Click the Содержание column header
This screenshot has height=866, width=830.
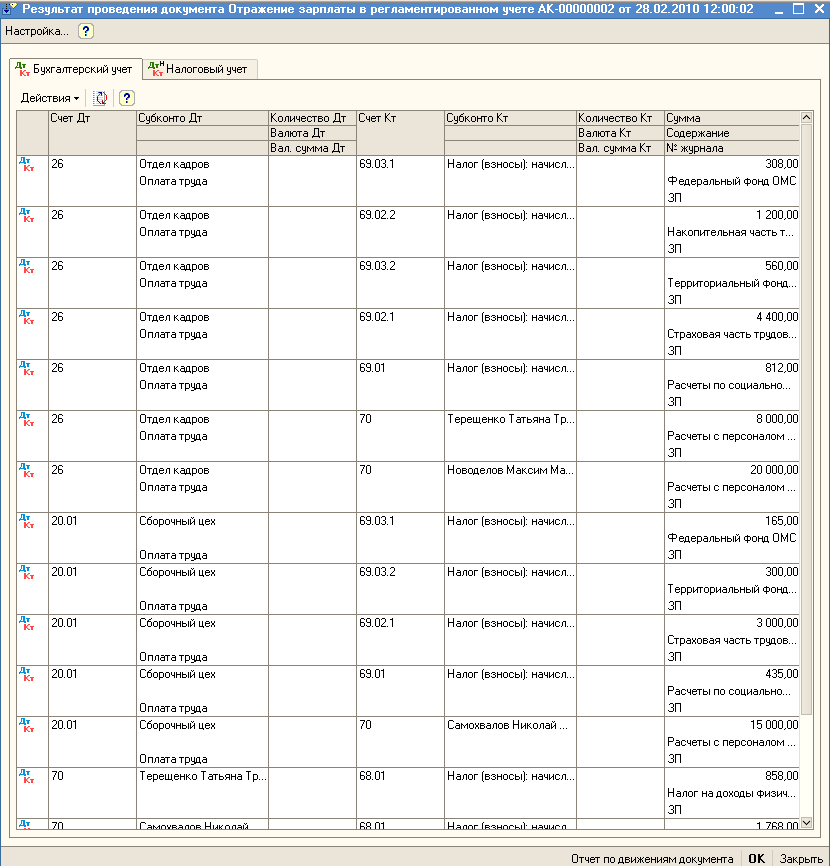coord(732,133)
